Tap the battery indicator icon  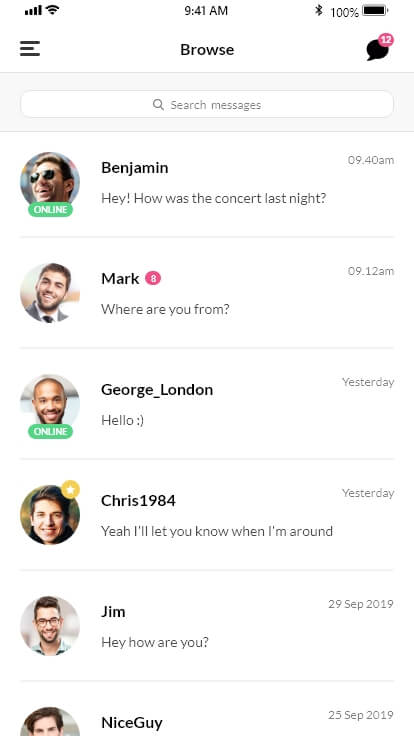tap(375, 10)
